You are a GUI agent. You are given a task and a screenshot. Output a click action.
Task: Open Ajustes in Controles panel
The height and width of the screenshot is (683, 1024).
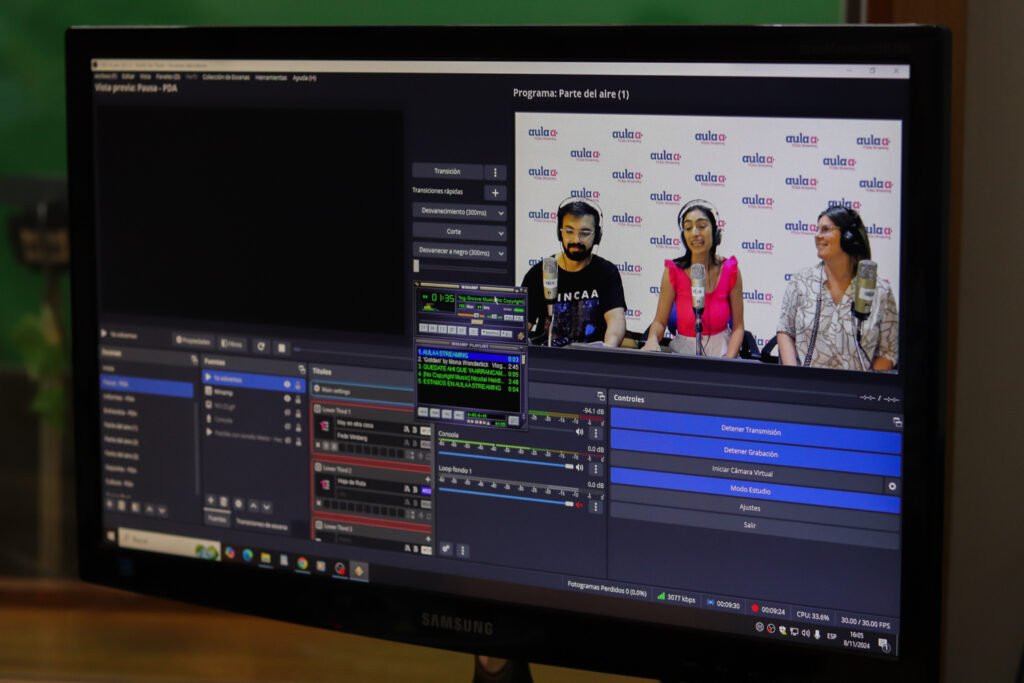[751, 507]
